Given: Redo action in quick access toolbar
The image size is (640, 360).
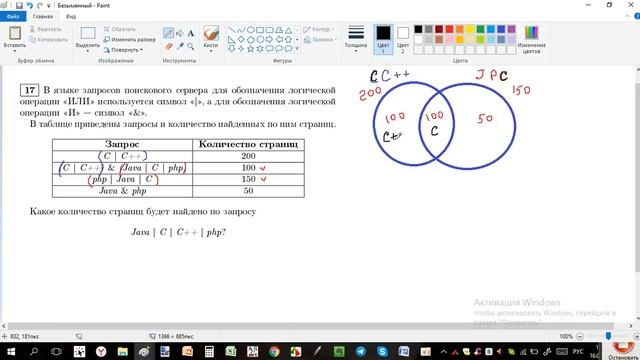Looking at the screenshot, I should tap(40, 6).
